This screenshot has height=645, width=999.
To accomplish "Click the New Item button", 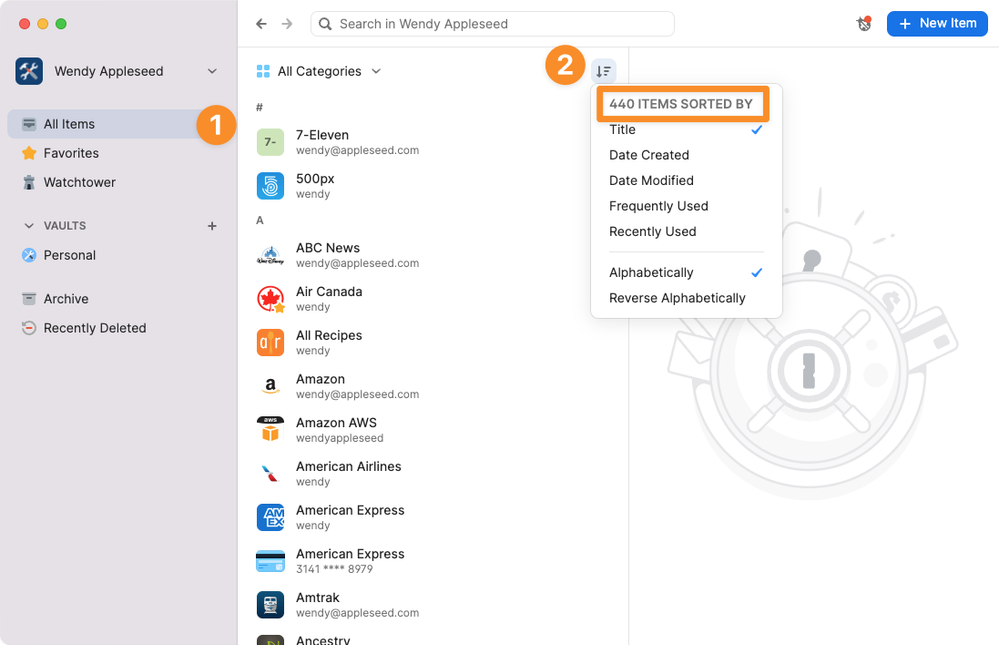I will [x=936, y=24].
